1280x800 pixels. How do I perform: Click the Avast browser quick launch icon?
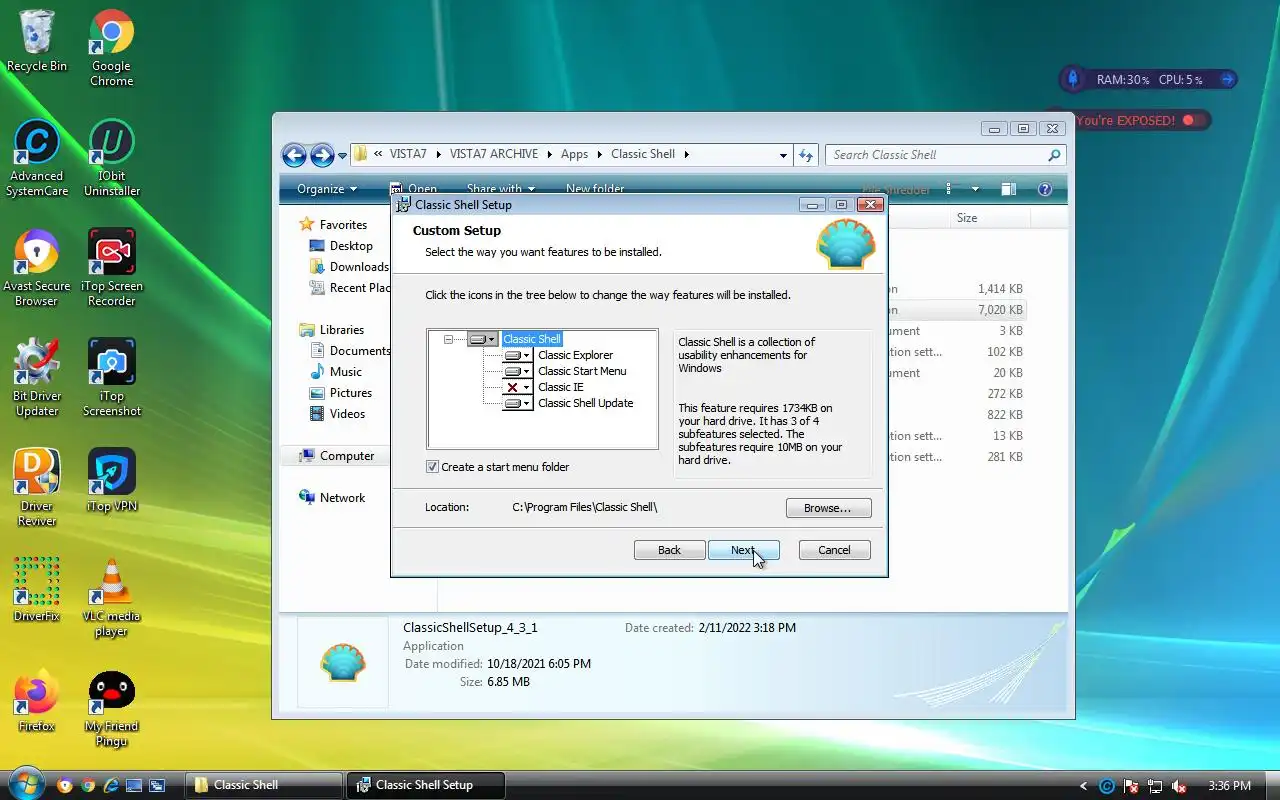coord(65,785)
